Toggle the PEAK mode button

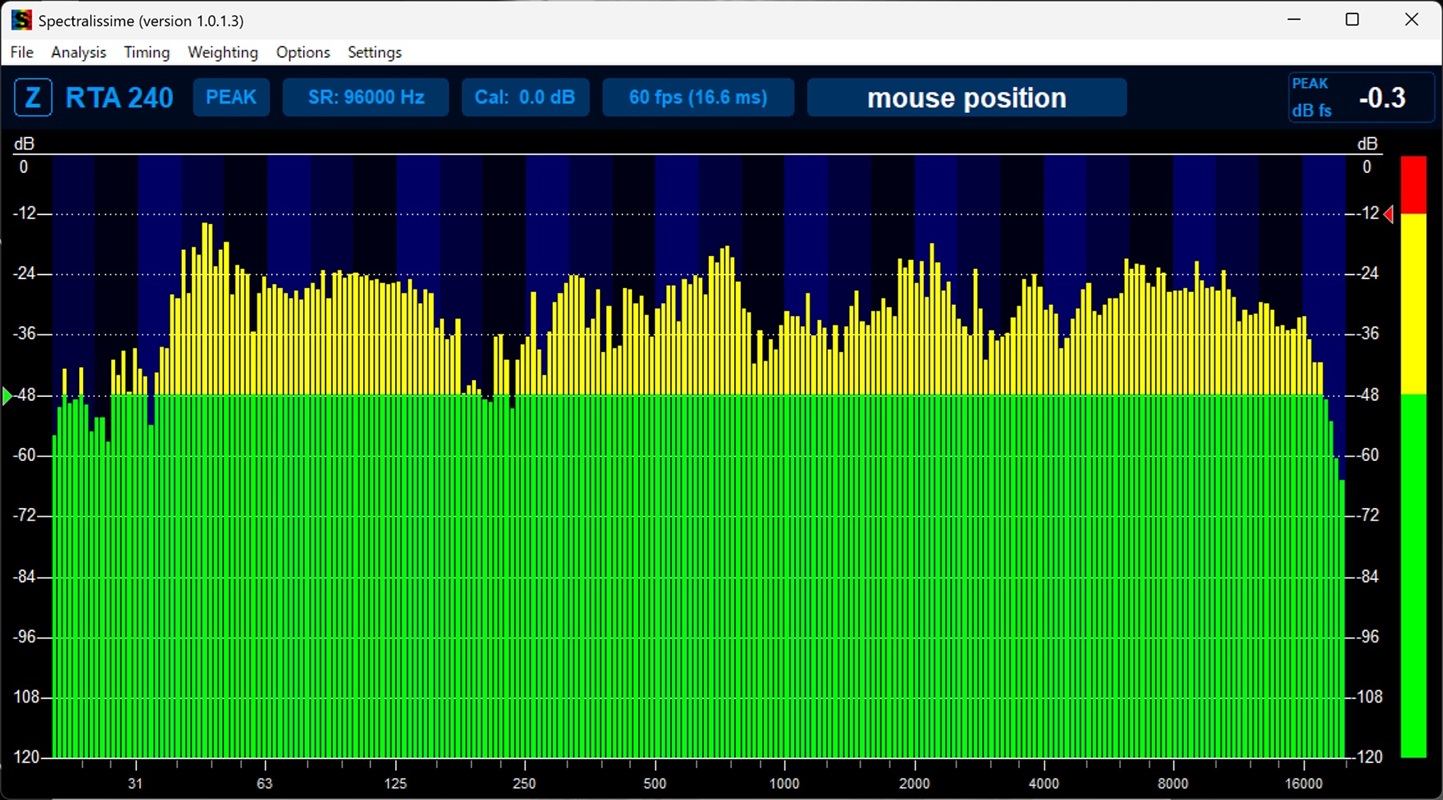click(231, 97)
